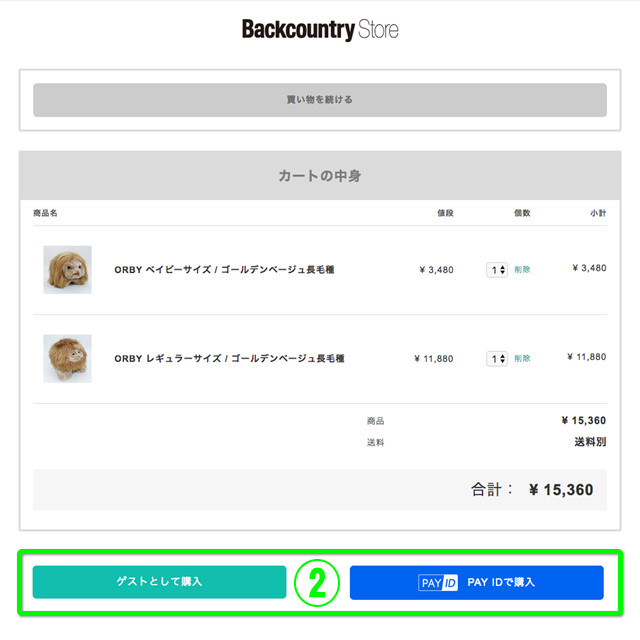
Task: Open quantity selector for ORBY レギュラーサイズ
Action: [x=497, y=359]
